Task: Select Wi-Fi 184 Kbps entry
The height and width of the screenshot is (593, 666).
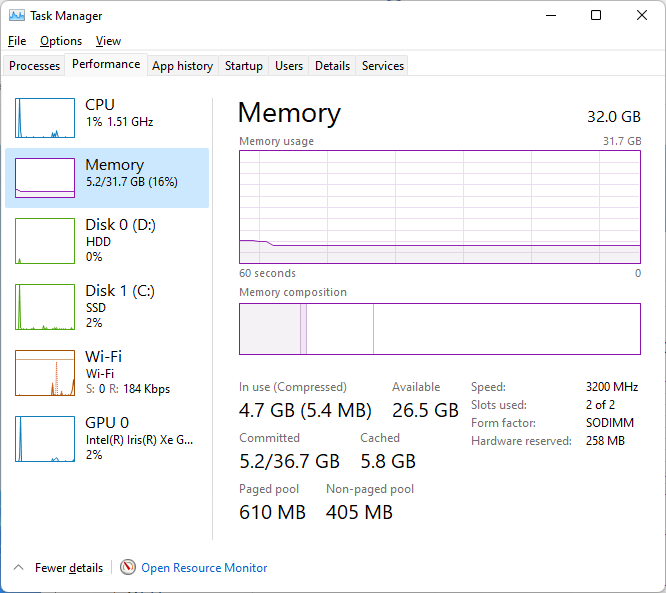Action: coord(107,373)
